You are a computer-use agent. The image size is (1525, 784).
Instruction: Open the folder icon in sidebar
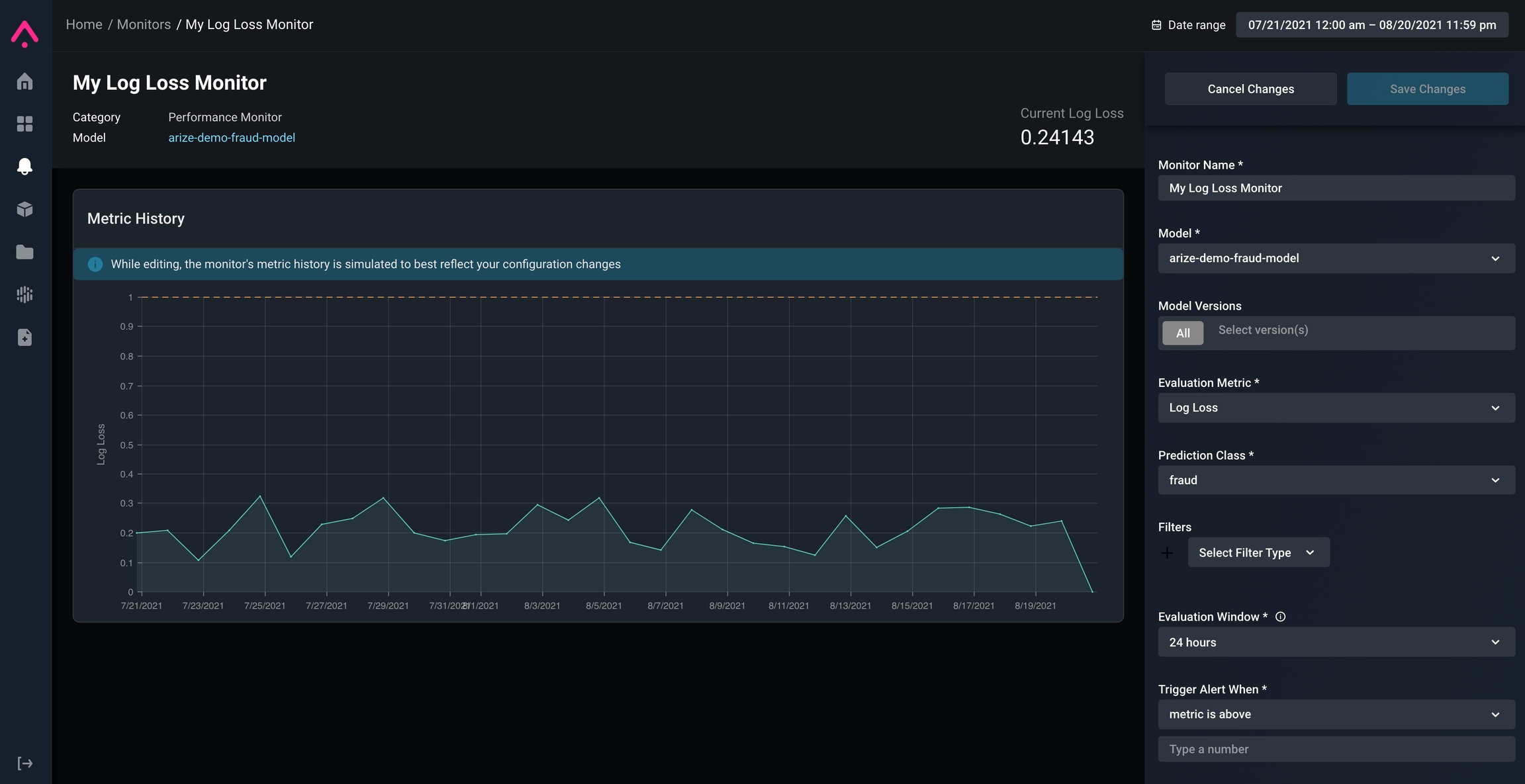25,252
